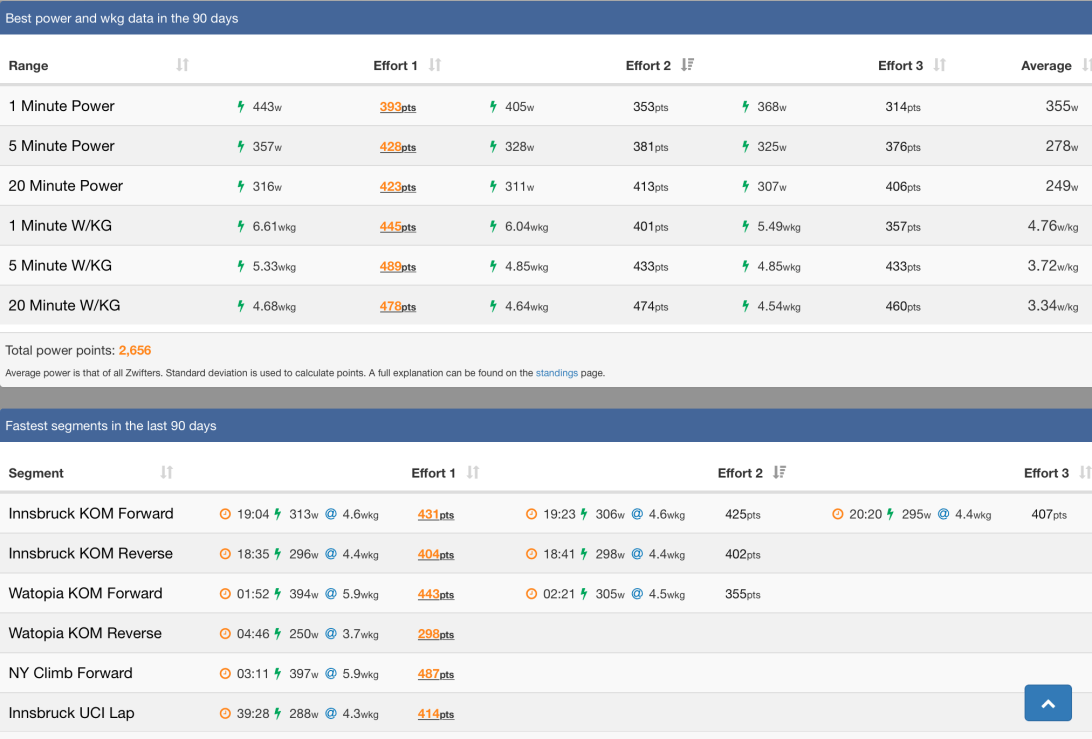Sort power table by Range column

(x=182, y=65)
